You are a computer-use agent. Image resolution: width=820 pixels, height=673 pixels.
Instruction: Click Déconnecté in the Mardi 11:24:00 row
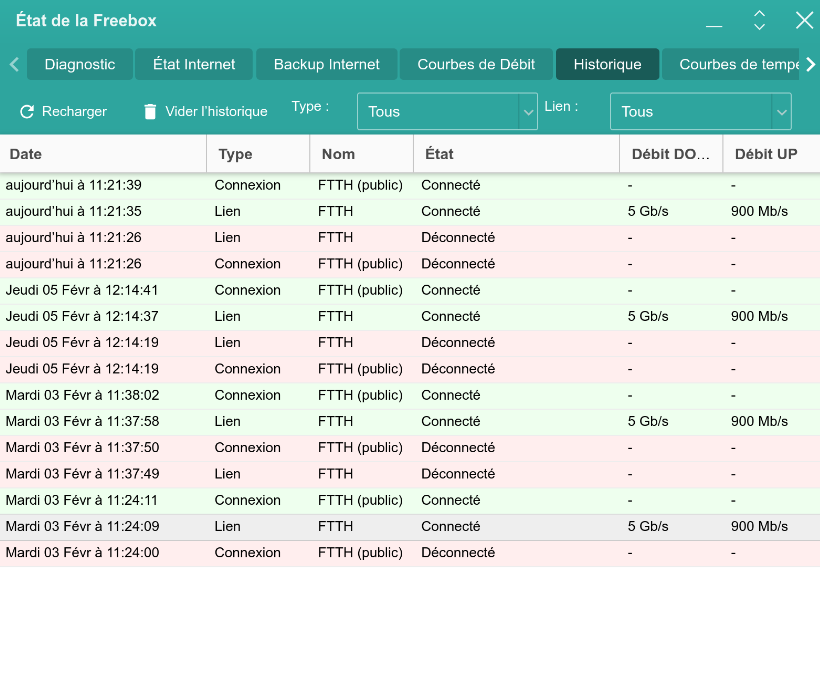(x=458, y=553)
